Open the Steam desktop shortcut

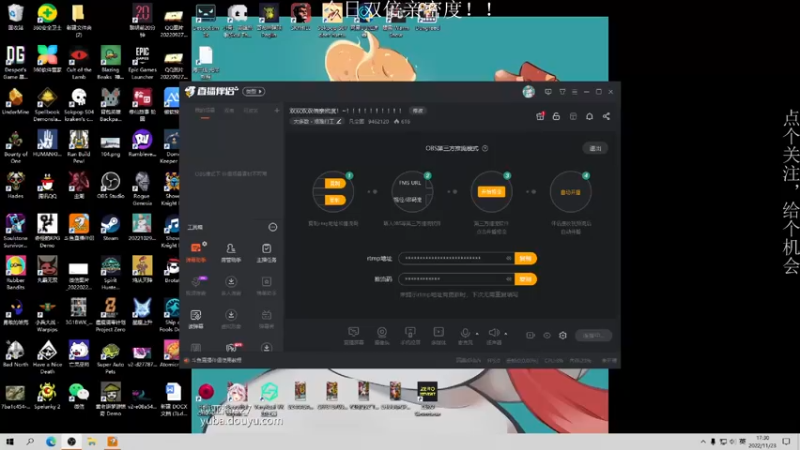[110, 228]
